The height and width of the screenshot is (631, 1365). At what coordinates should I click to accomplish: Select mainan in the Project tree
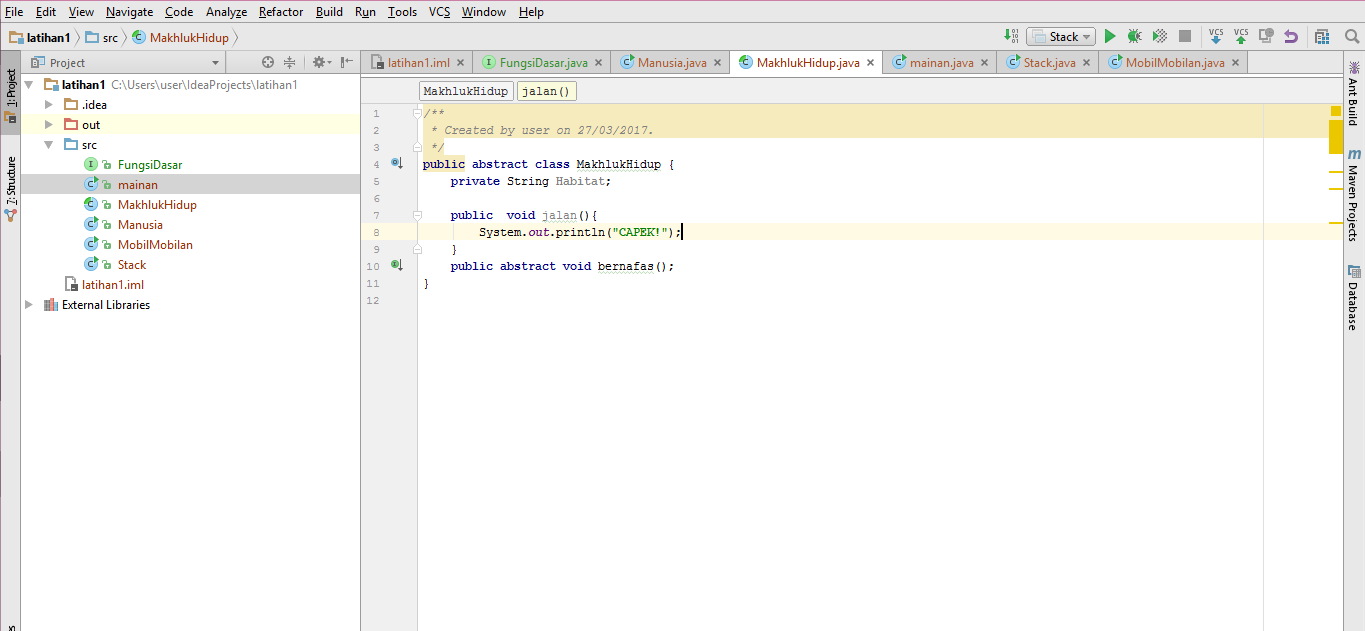(138, 184)
